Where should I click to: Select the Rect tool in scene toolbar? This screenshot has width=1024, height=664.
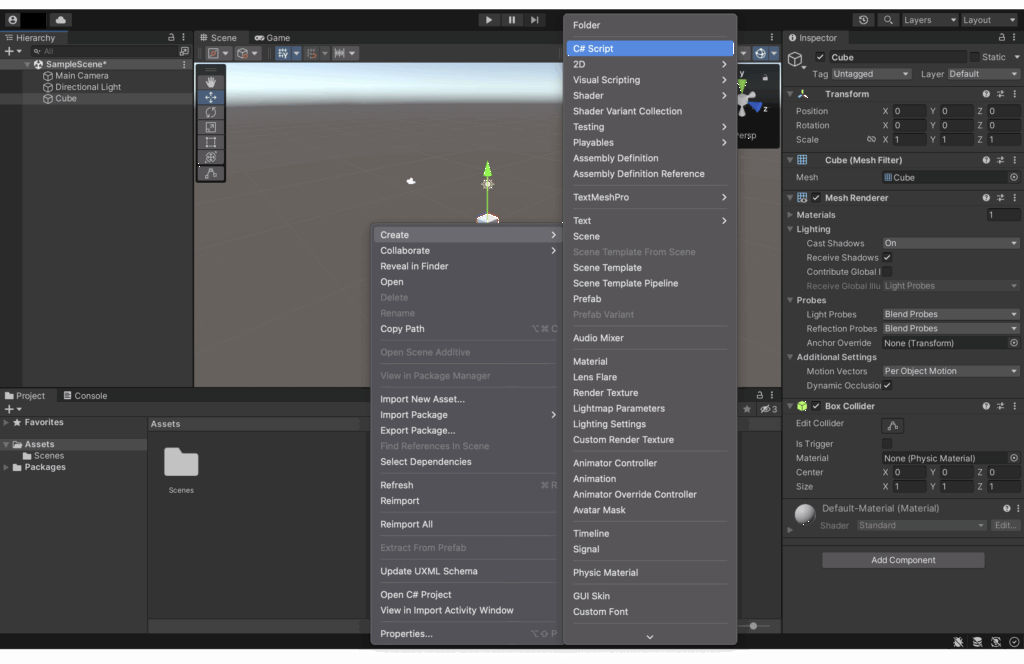(x=210, y=142)
